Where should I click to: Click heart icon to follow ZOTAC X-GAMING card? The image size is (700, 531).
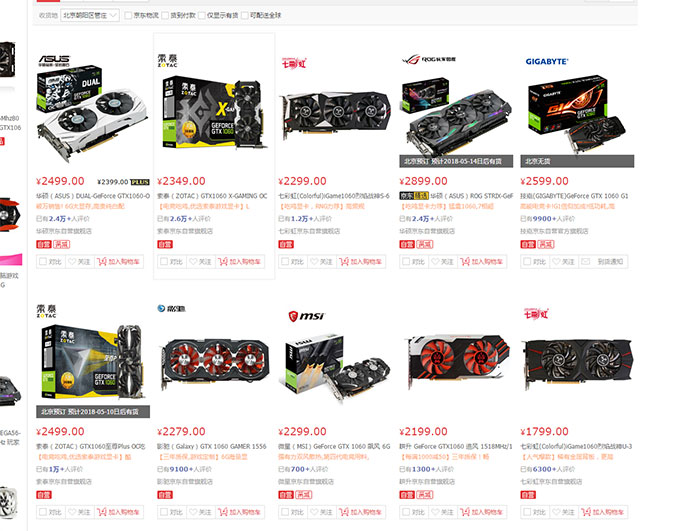click(x=193, y=262)
